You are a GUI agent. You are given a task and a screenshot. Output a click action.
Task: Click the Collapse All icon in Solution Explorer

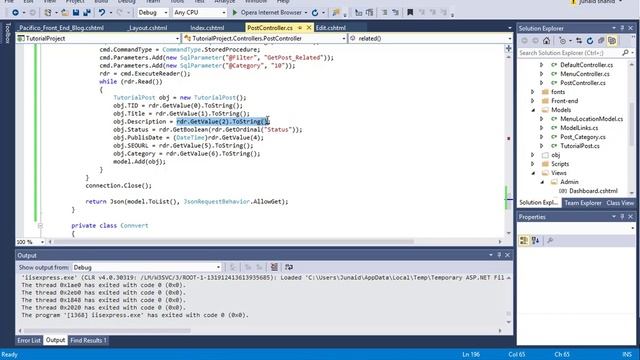tap(601, 41)
